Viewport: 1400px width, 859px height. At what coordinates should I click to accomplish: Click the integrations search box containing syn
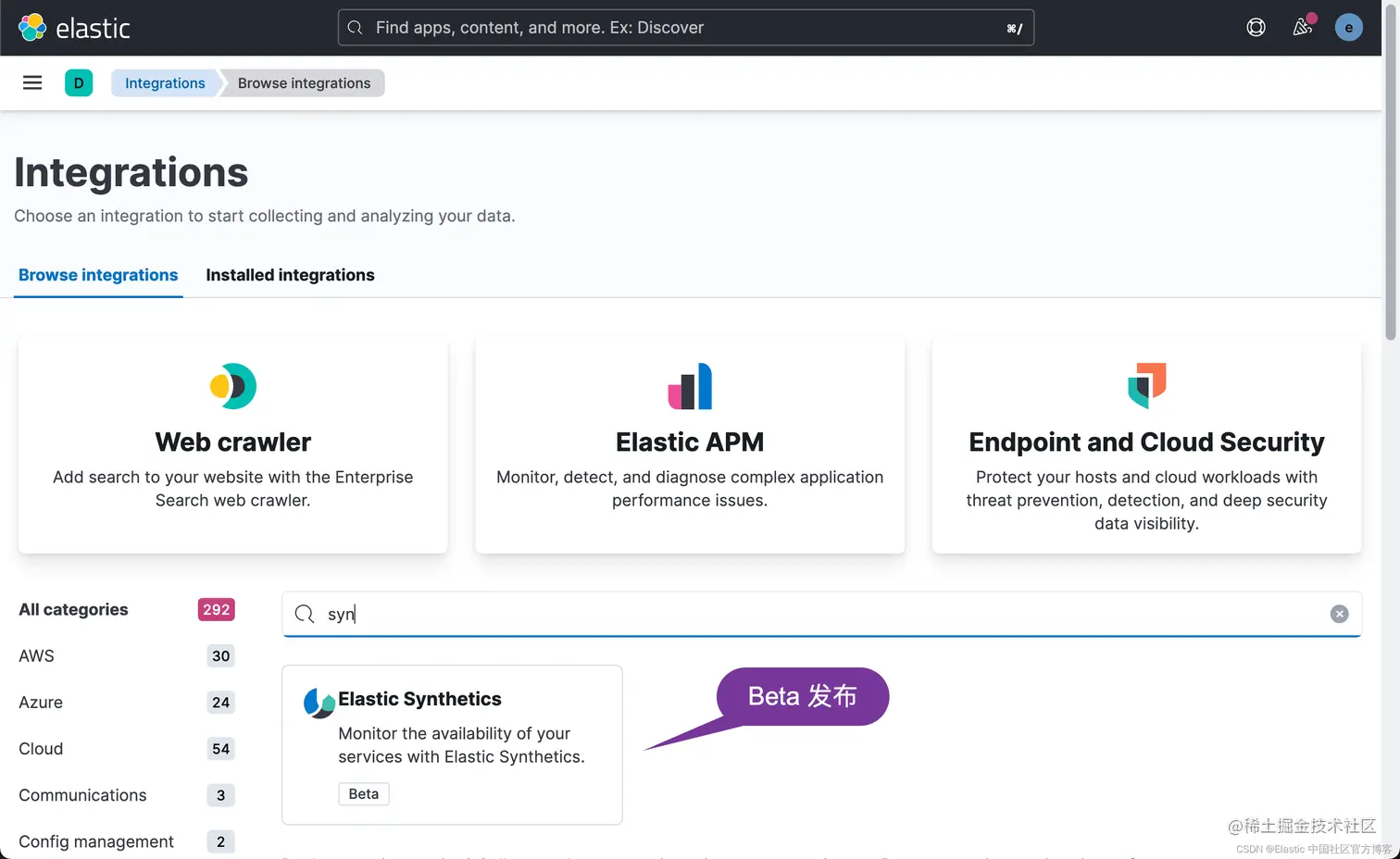pyautogui.click(x=821, y=614)
